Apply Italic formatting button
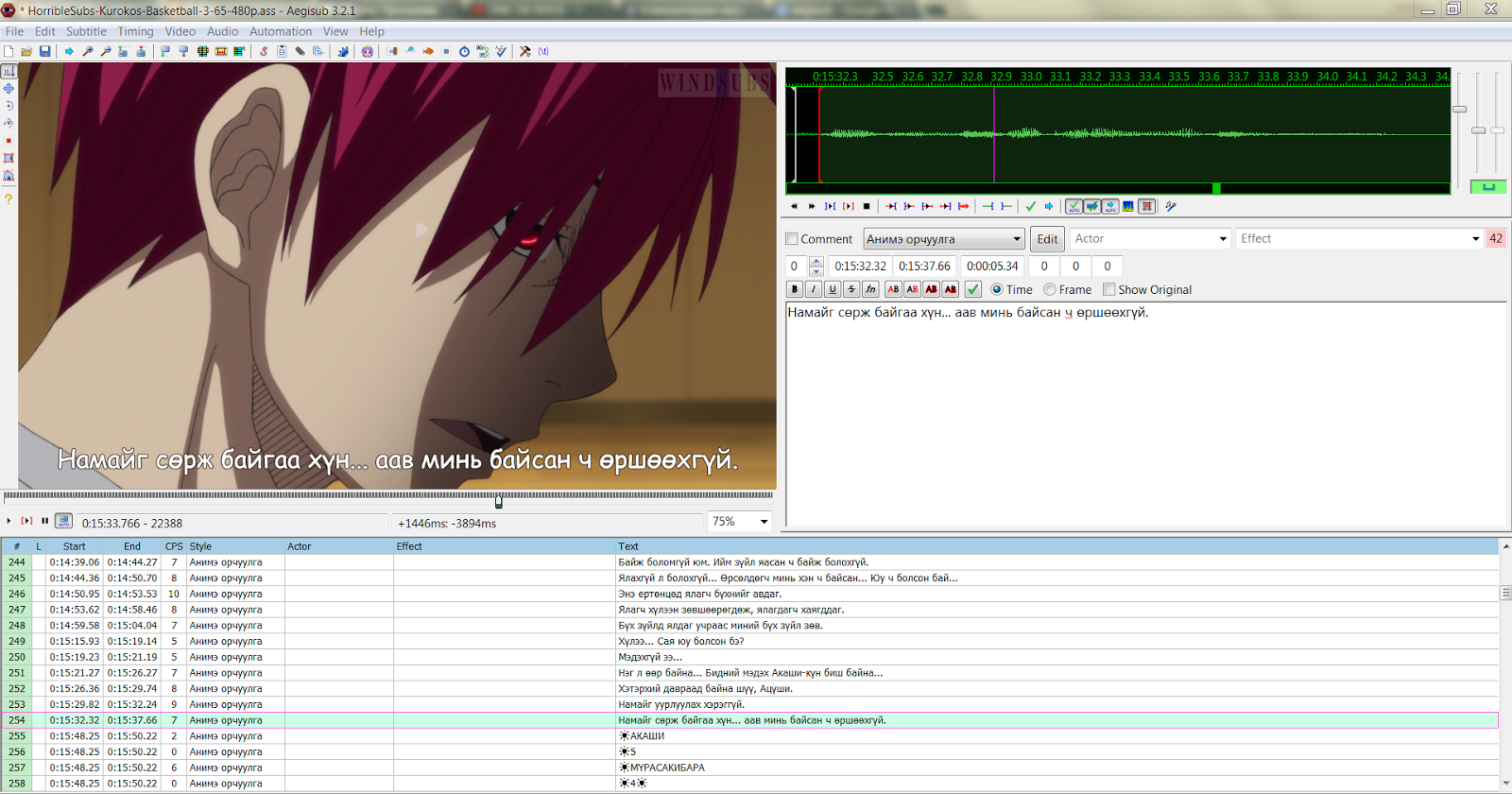Screen dimensions: 1512x794 (814, 289)
